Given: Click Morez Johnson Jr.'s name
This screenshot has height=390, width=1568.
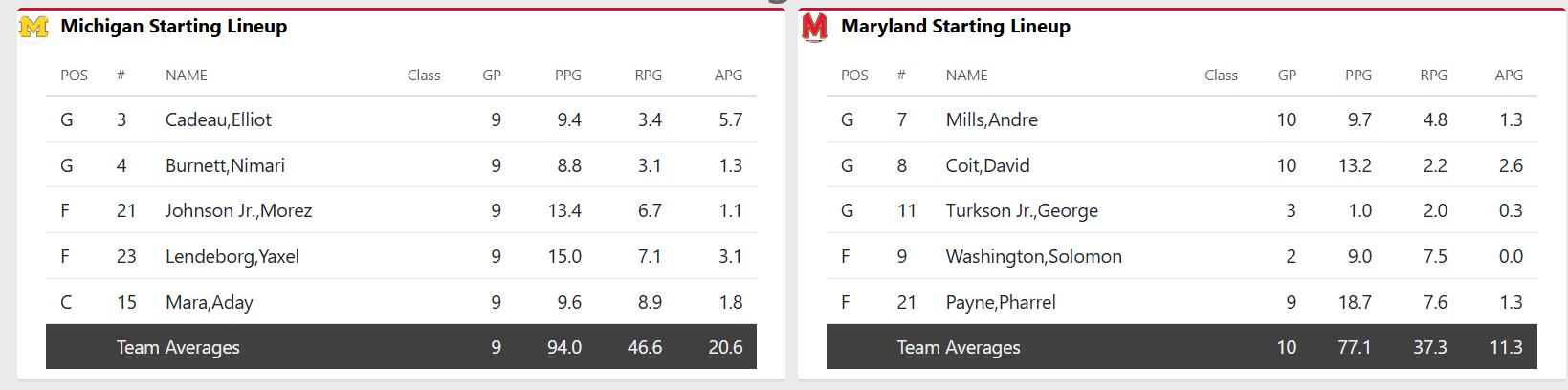Looking at the screenshot, I should point(238,210).
